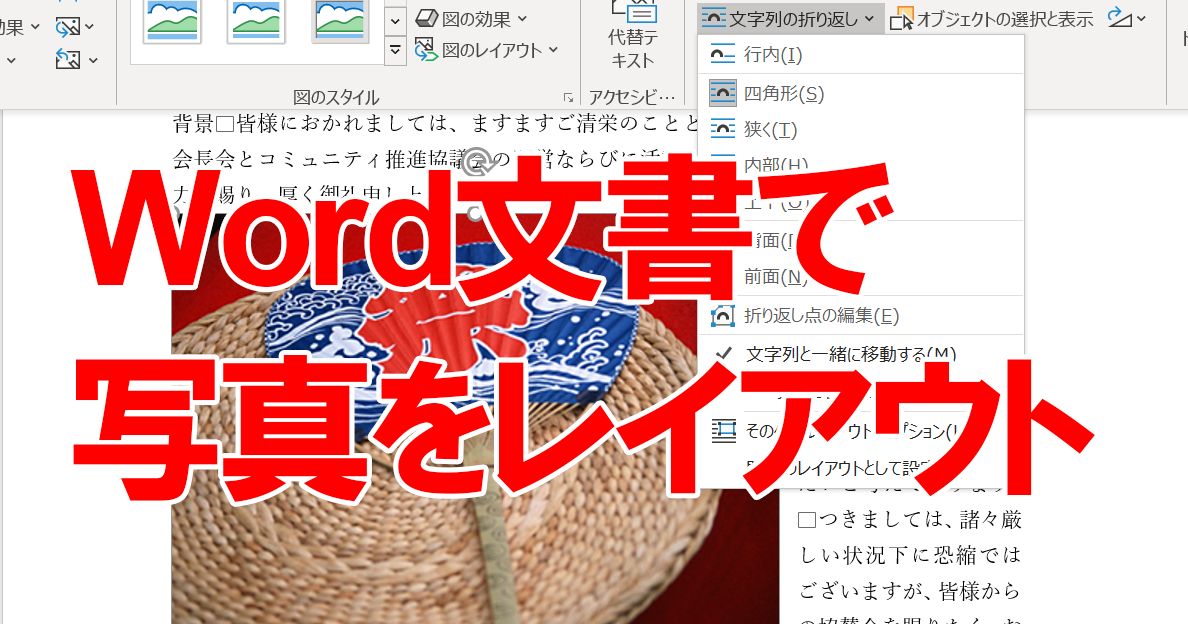Choose 前面(N) wrap option
The width and height of the screenshot is (1188, 624).
[x=861, y=277]
